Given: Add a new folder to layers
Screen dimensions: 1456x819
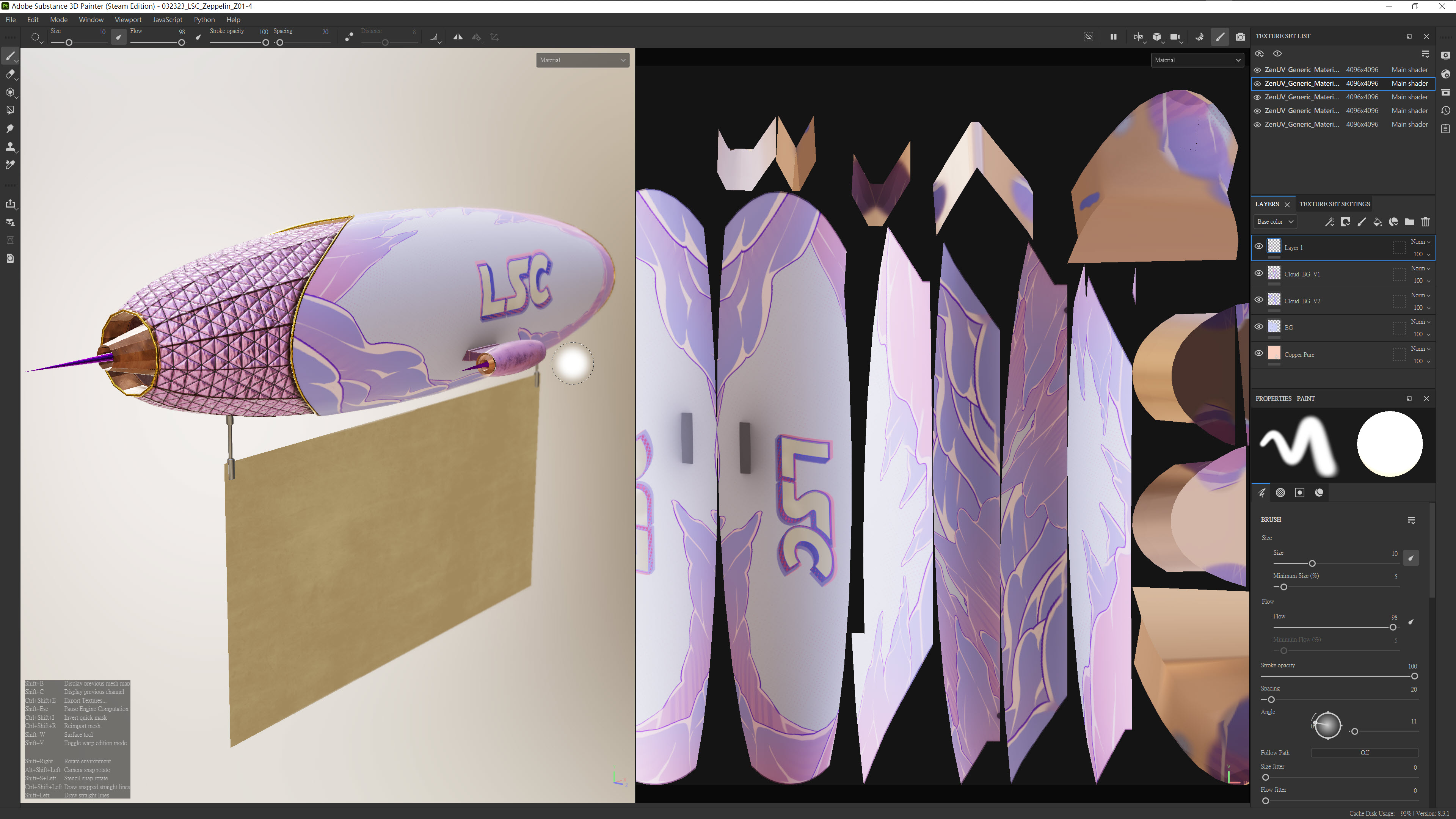Looking at the screenshot, I should [x=1409, y=222].
